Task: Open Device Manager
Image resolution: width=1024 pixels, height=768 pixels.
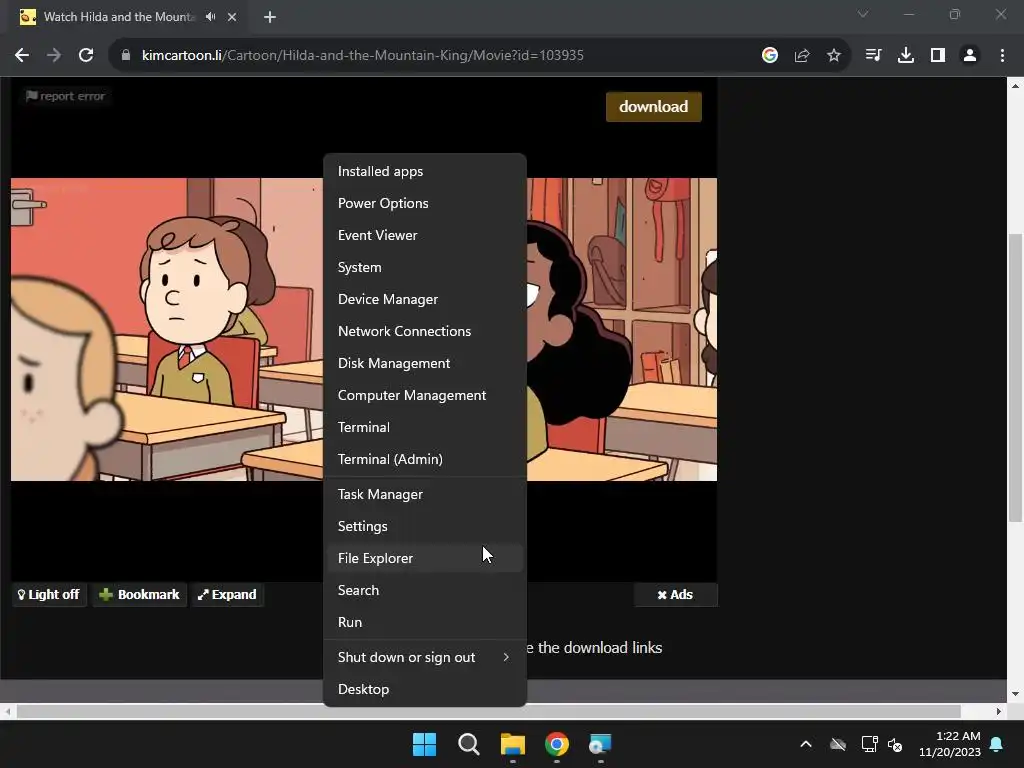Action: [425, 299]
